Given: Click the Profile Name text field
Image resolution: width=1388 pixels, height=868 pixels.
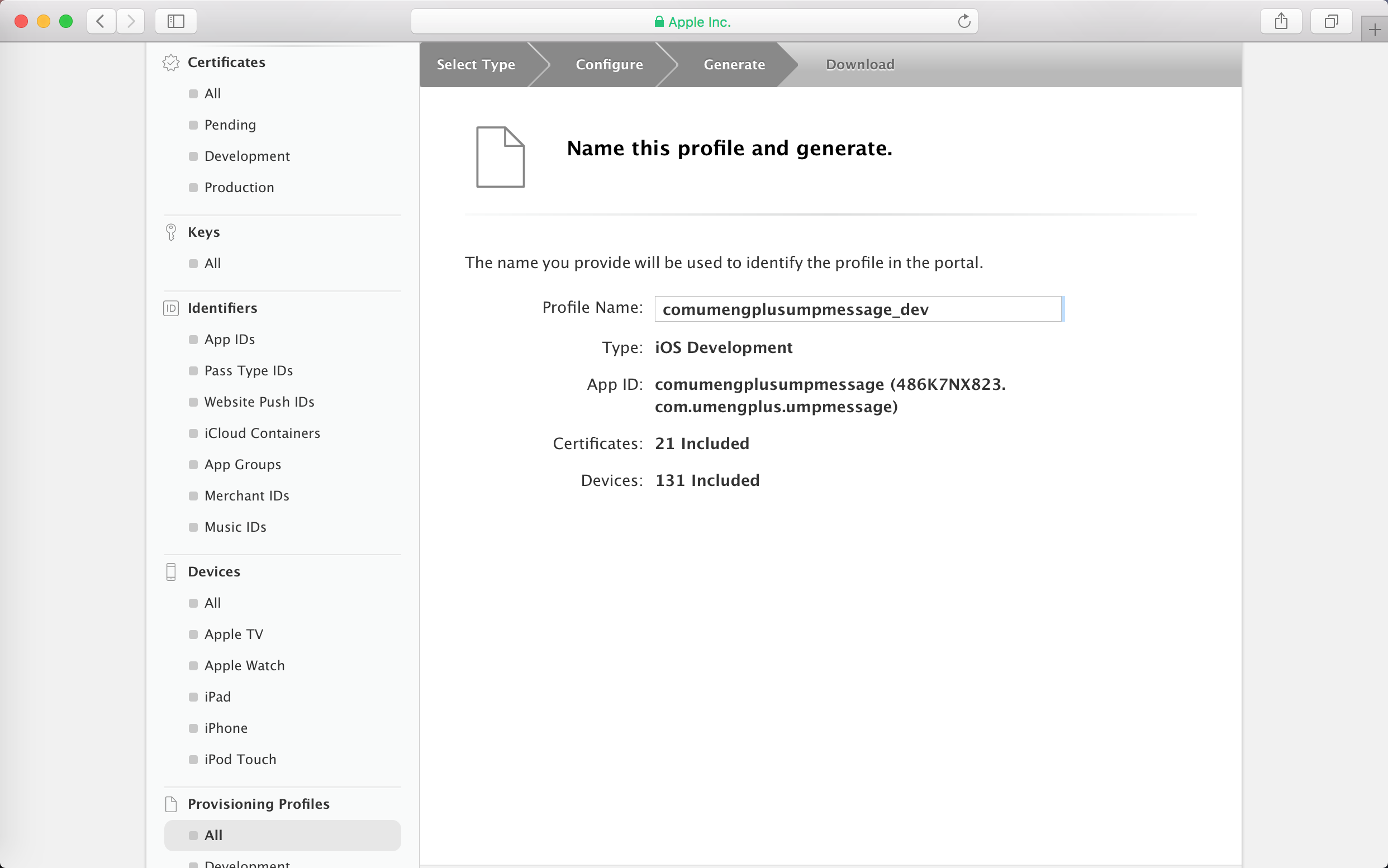Looking at the screenshot, I should point(858,309).
